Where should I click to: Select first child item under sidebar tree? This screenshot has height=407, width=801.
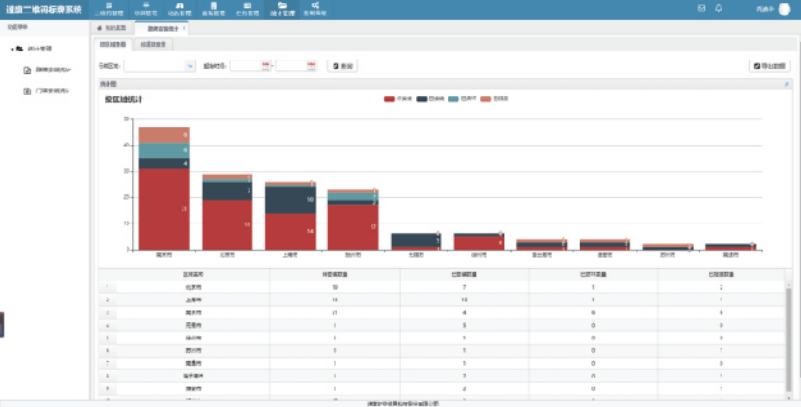[x=50, y=70]
